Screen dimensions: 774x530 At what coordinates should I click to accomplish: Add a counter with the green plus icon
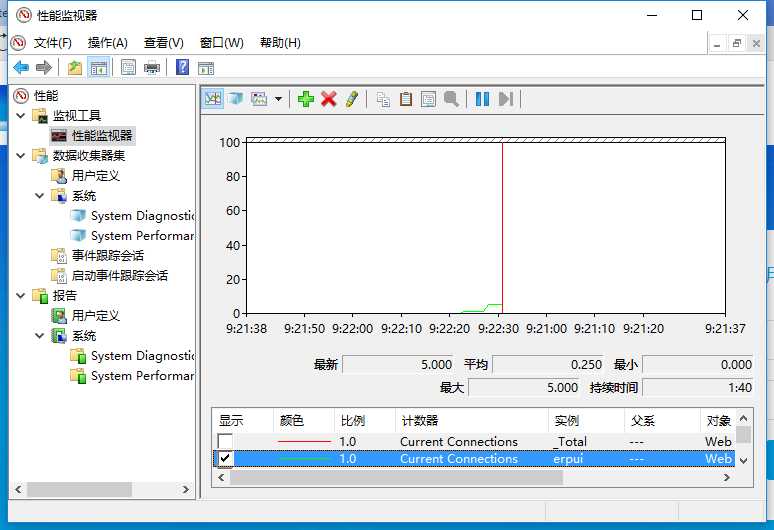click(306, 99)
